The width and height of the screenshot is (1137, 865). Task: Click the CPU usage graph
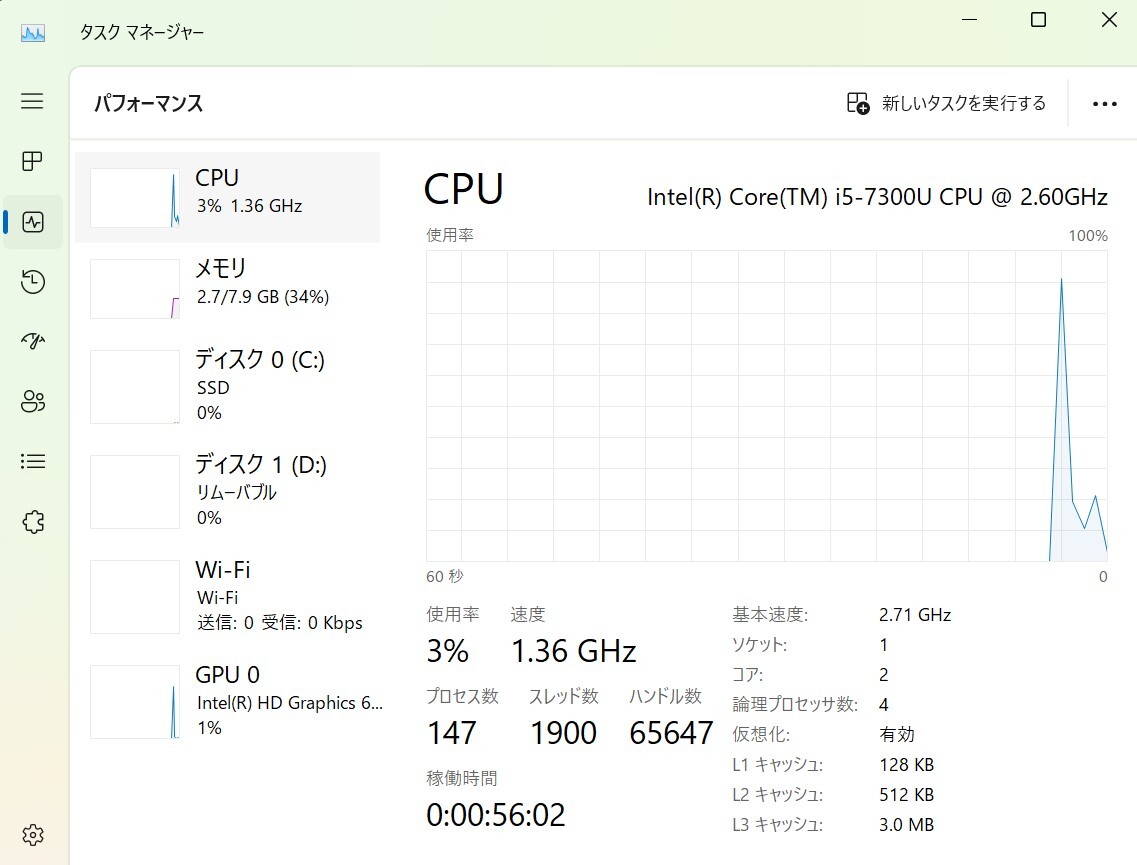point(766,405)
